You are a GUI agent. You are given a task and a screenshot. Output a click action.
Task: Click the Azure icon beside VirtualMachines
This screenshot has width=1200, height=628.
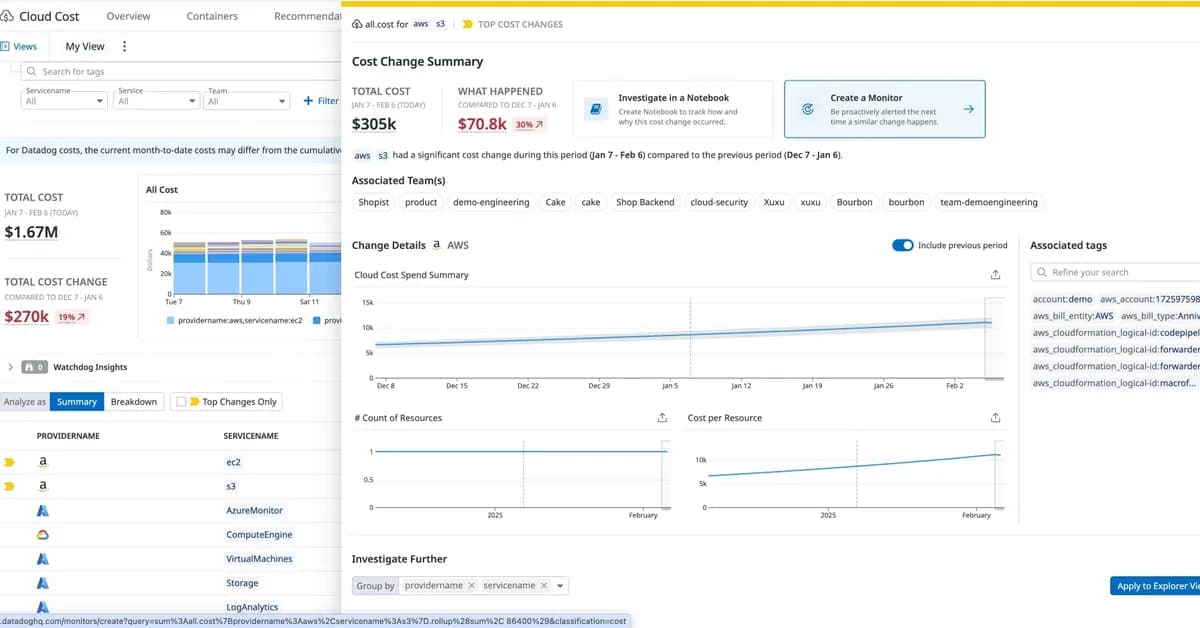[43, 559]
